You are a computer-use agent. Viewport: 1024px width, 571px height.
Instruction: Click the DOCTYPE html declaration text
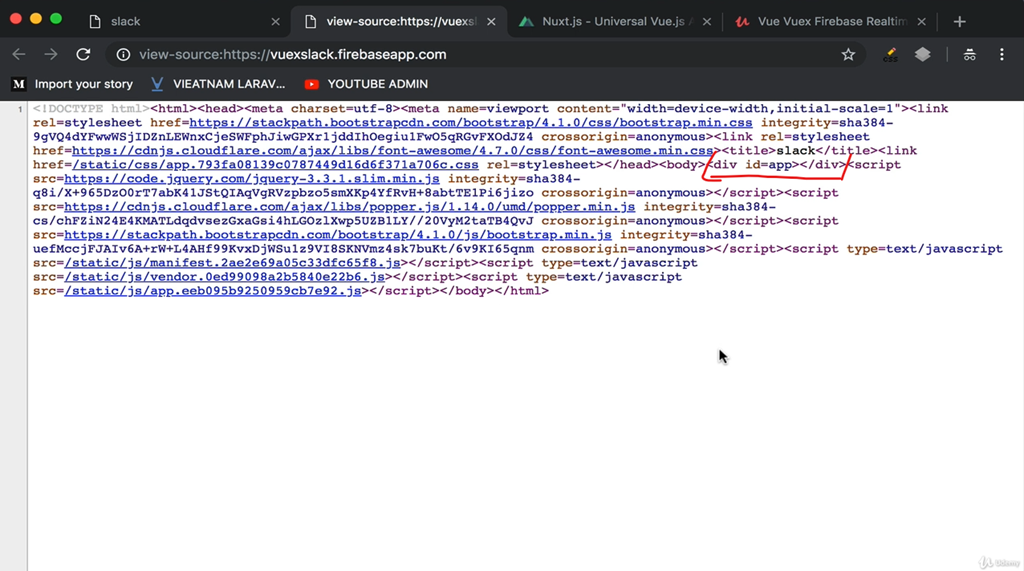(x=91, y=108)
